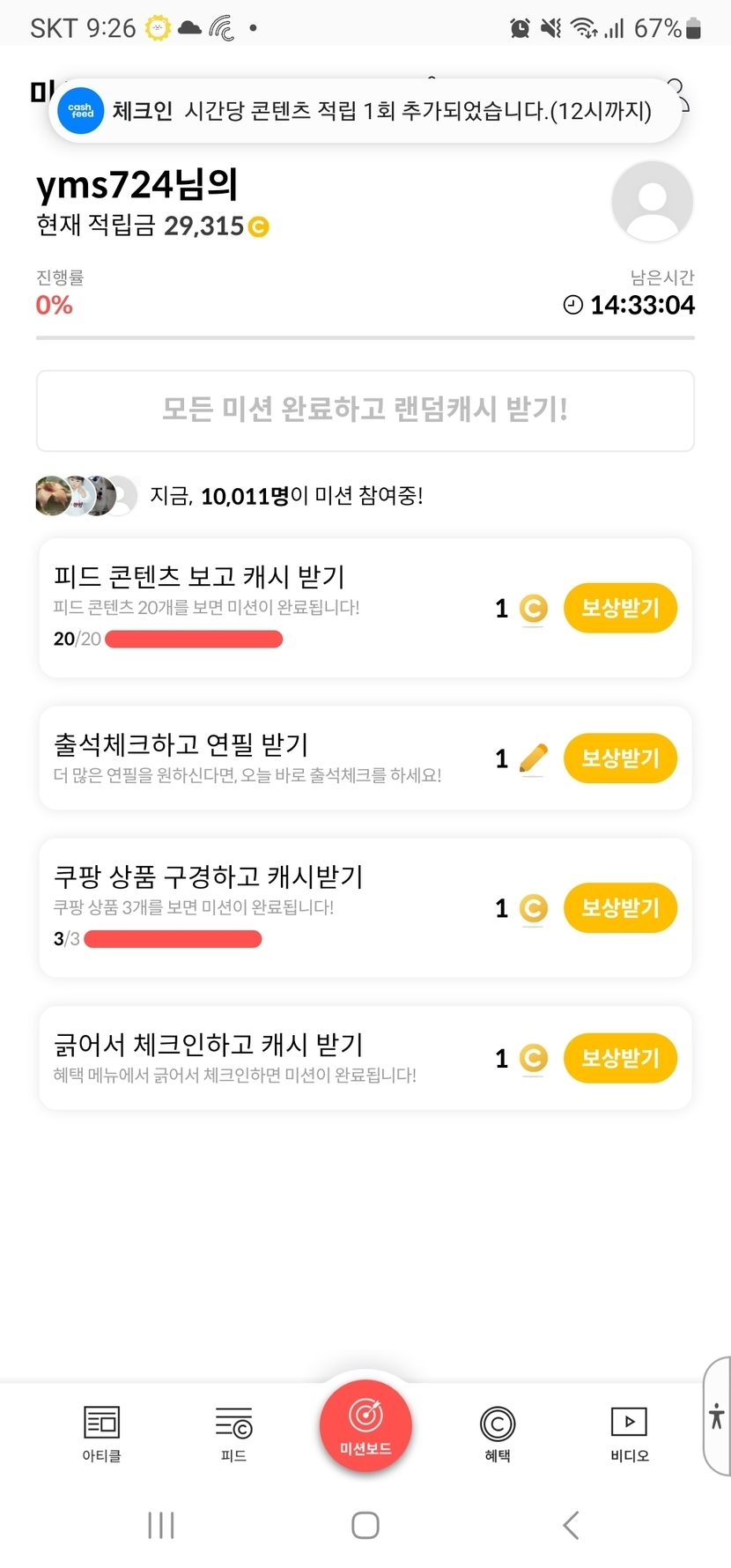This screenshot has height=1568, width=731.
Task: Tap the Coupang 3/3 progress bar
Action: (x=173, y=939)
